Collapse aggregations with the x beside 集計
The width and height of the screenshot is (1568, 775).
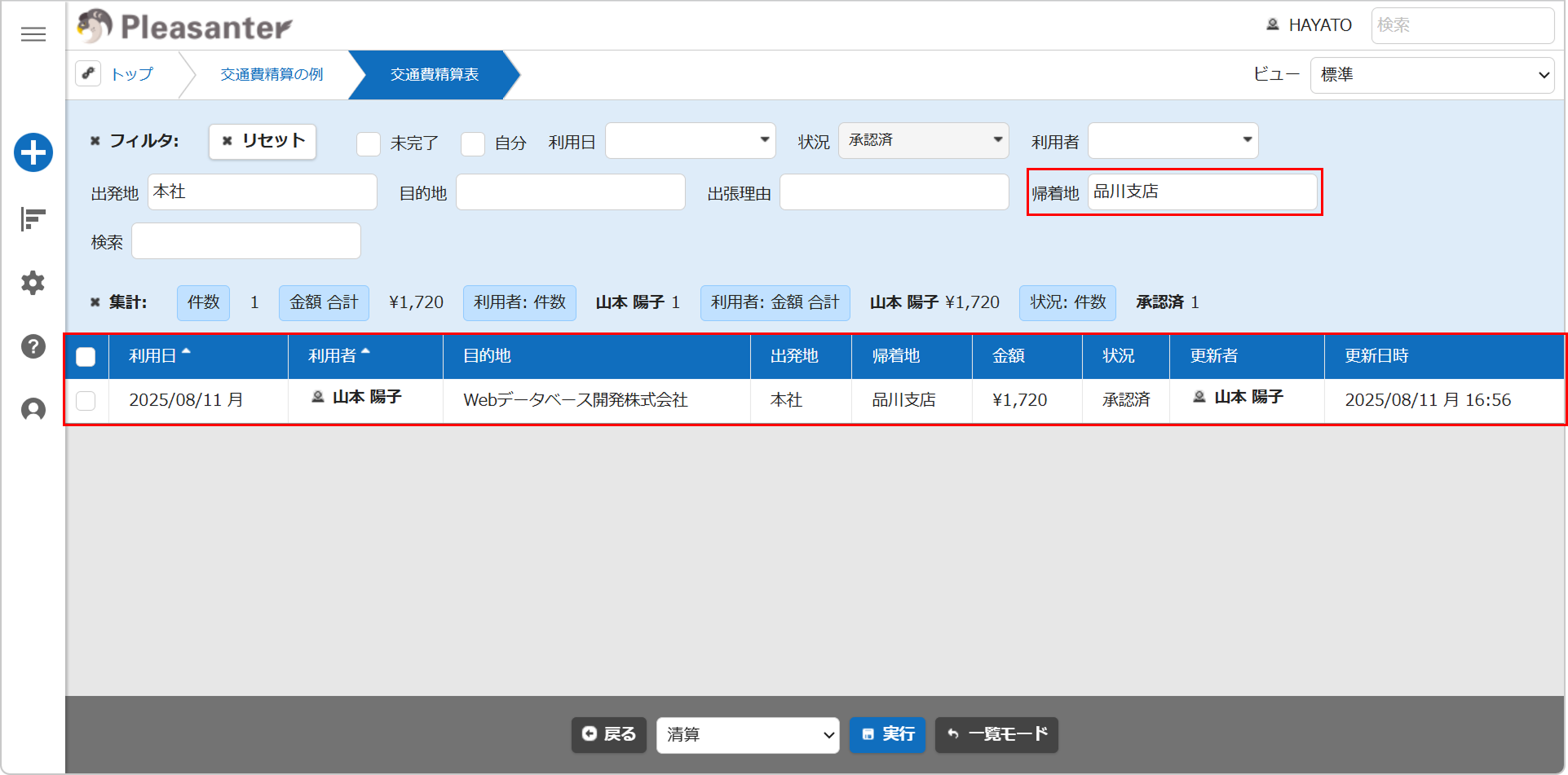point(95,302)
